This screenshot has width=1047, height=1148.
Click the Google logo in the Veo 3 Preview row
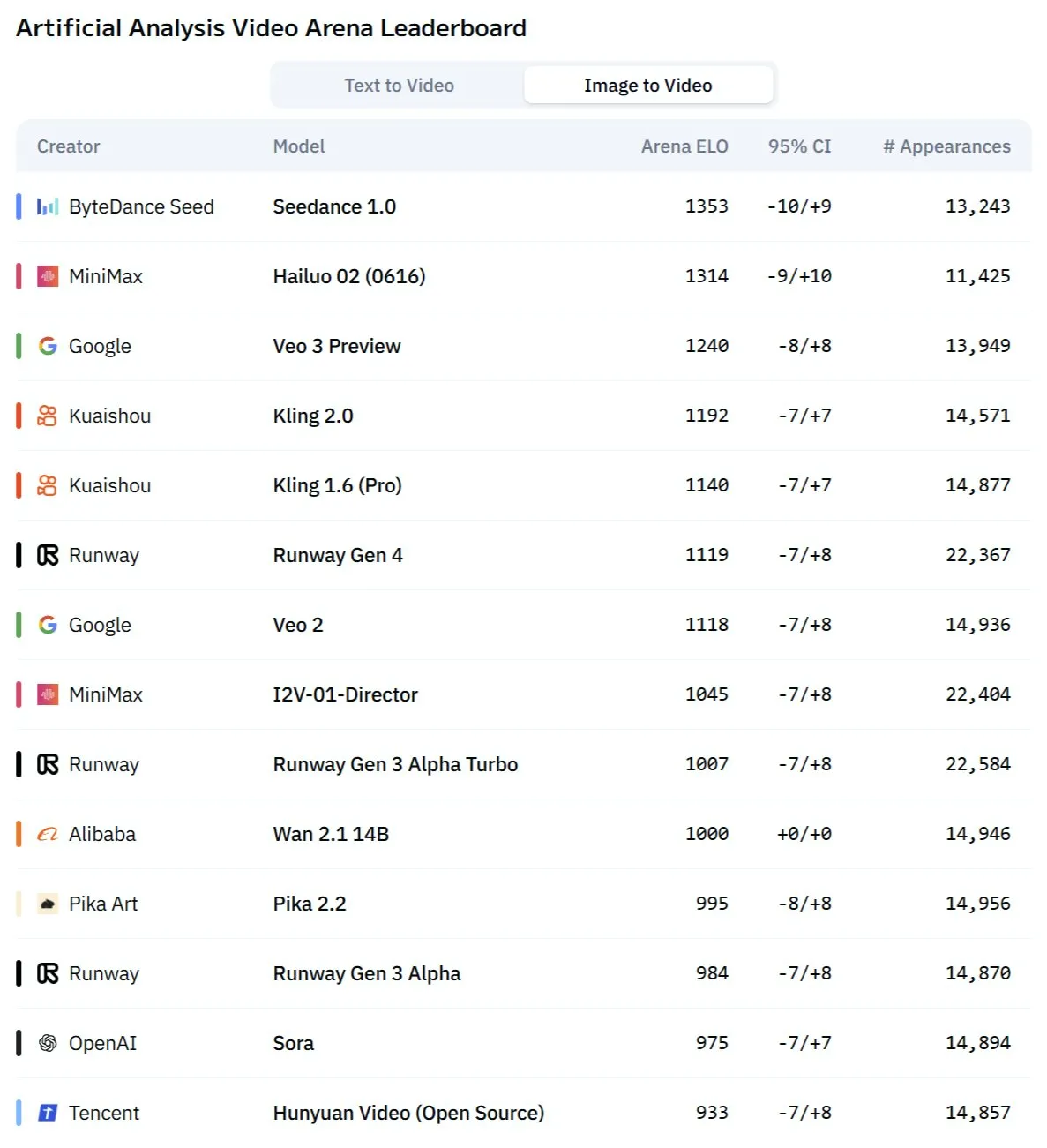click(48, 346)
